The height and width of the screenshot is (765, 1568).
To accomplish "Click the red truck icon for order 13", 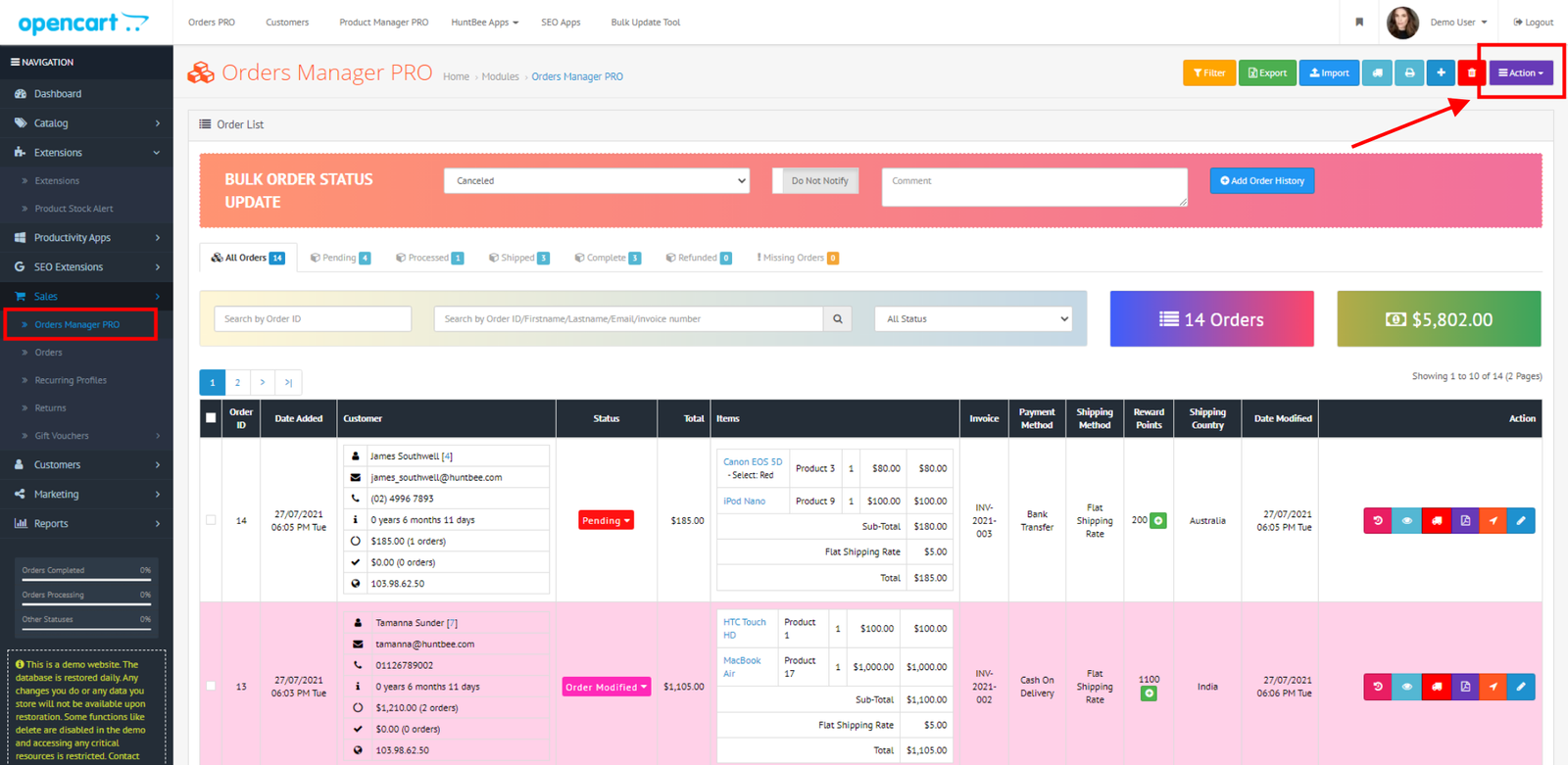I will (x=1437, y=687).
